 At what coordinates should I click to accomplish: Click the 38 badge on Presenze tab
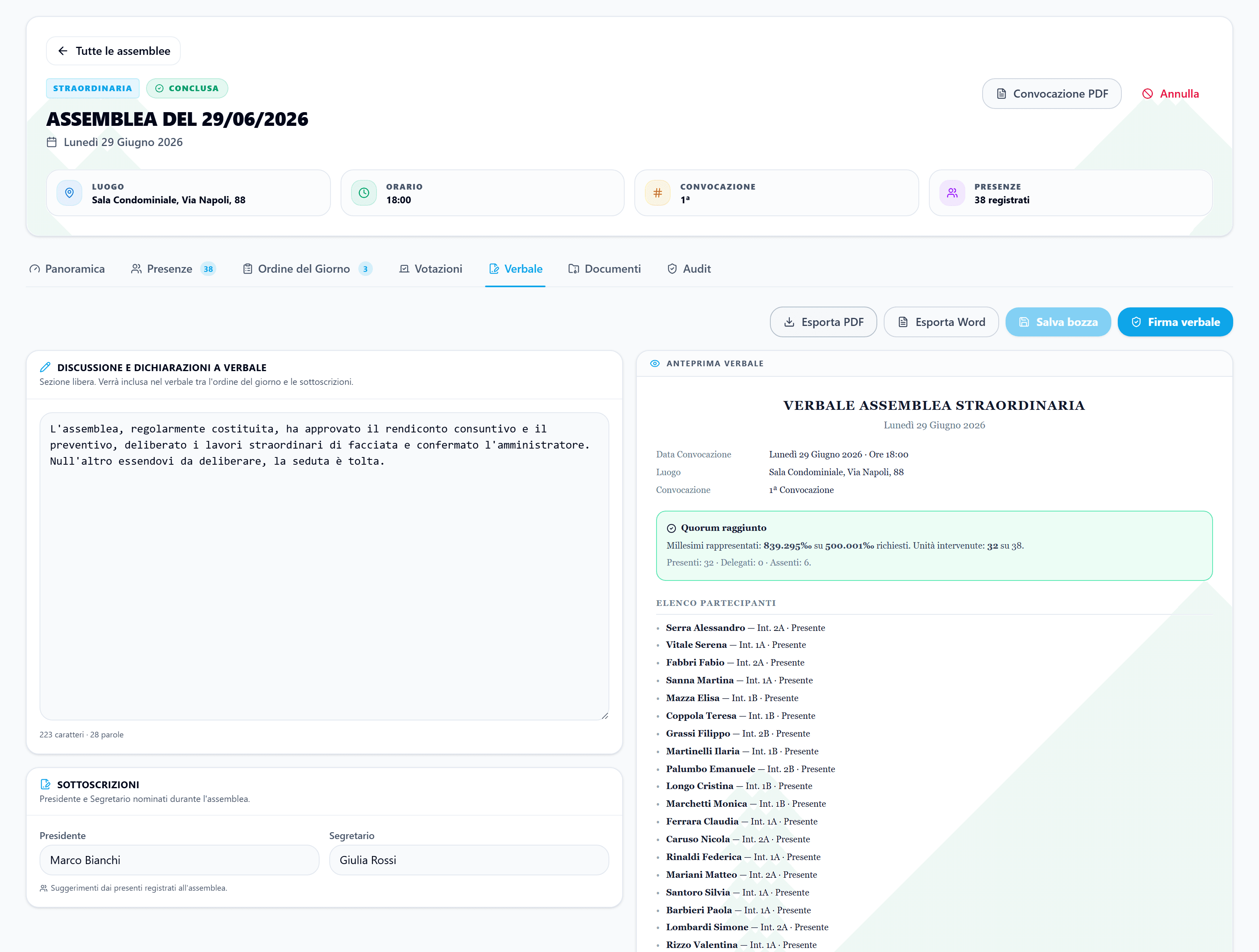click(x=208, y=269)
